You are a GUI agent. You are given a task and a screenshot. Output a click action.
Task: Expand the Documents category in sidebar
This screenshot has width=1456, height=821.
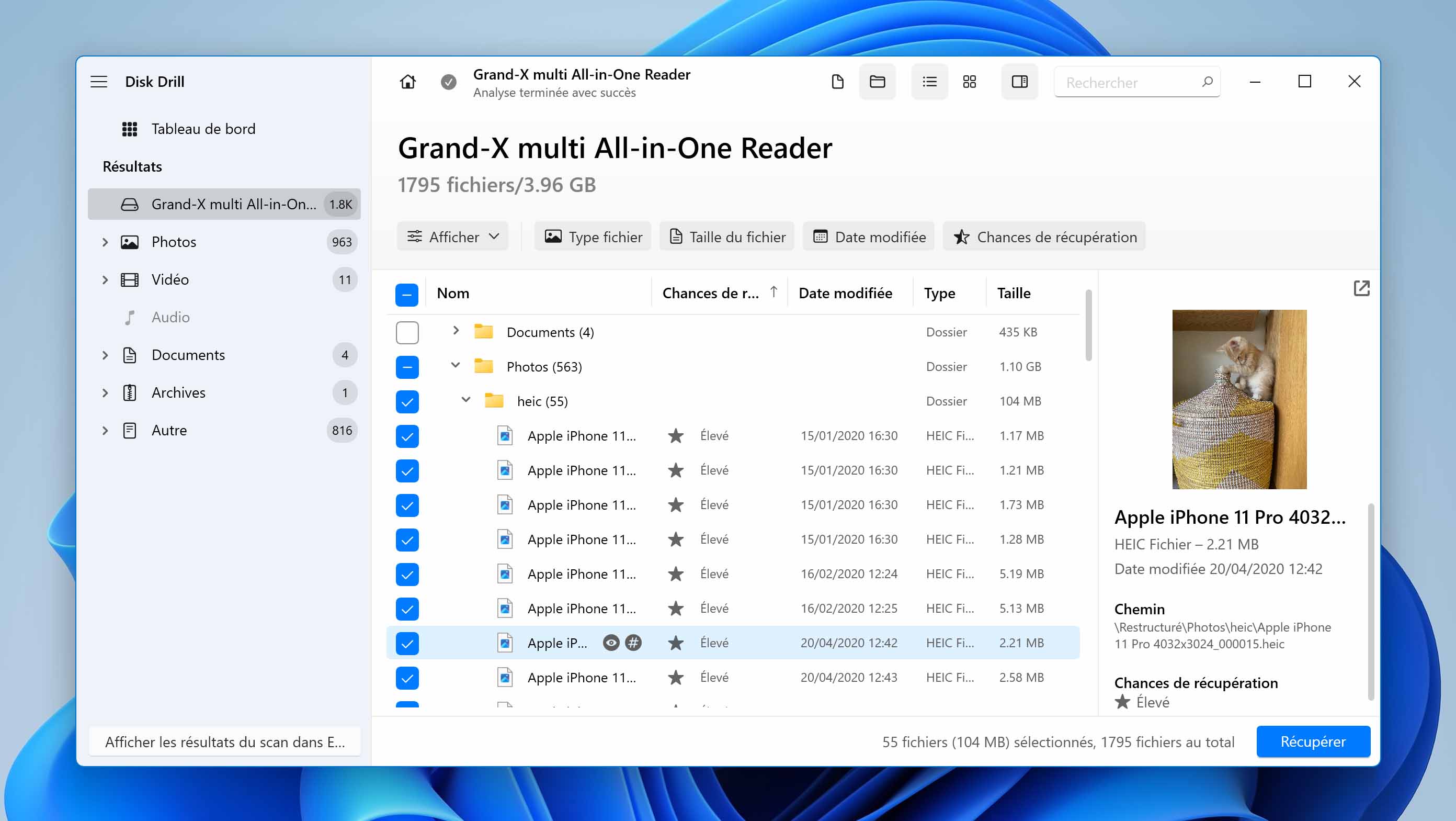105,355
